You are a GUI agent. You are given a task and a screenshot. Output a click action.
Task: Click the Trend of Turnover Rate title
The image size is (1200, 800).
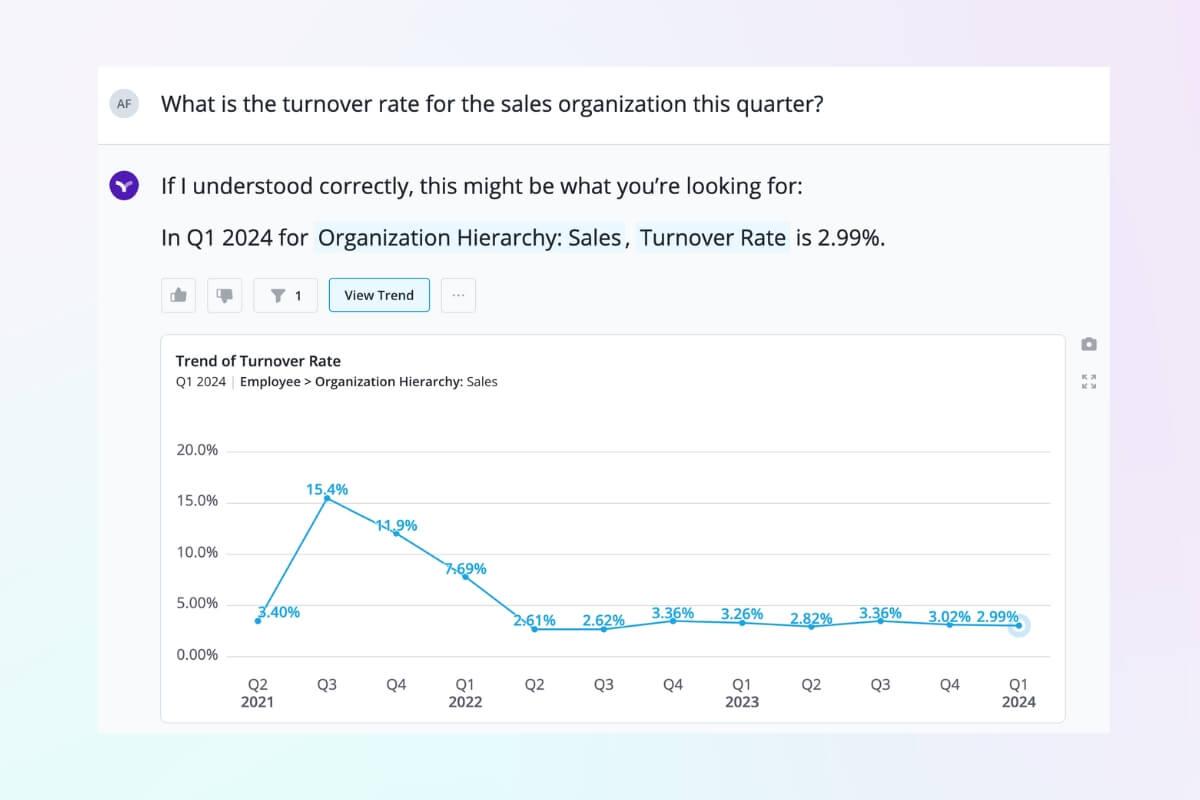258,361
